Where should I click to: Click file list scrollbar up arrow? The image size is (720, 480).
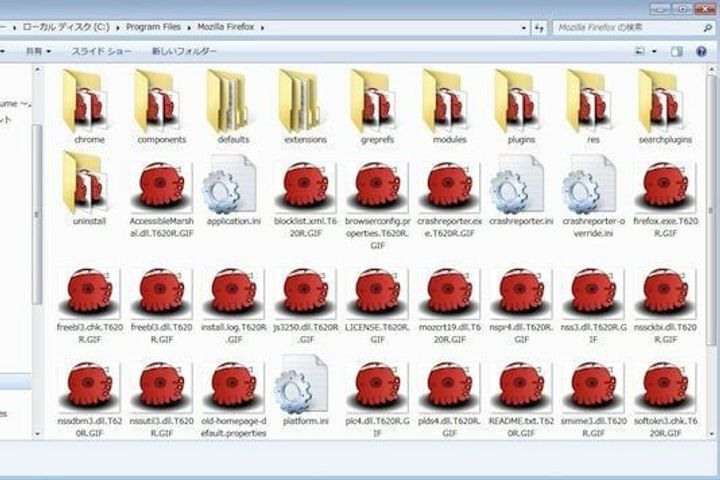712,69
